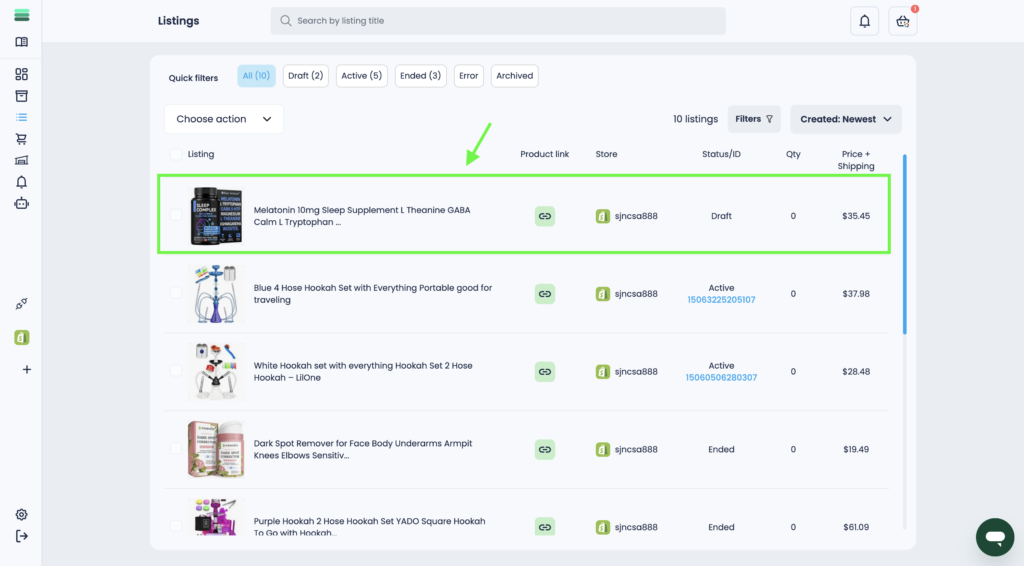The width and height of the screenshot is (1024, 566).
Task: Open the settings gear in sidebar
Action: [21, 514]
